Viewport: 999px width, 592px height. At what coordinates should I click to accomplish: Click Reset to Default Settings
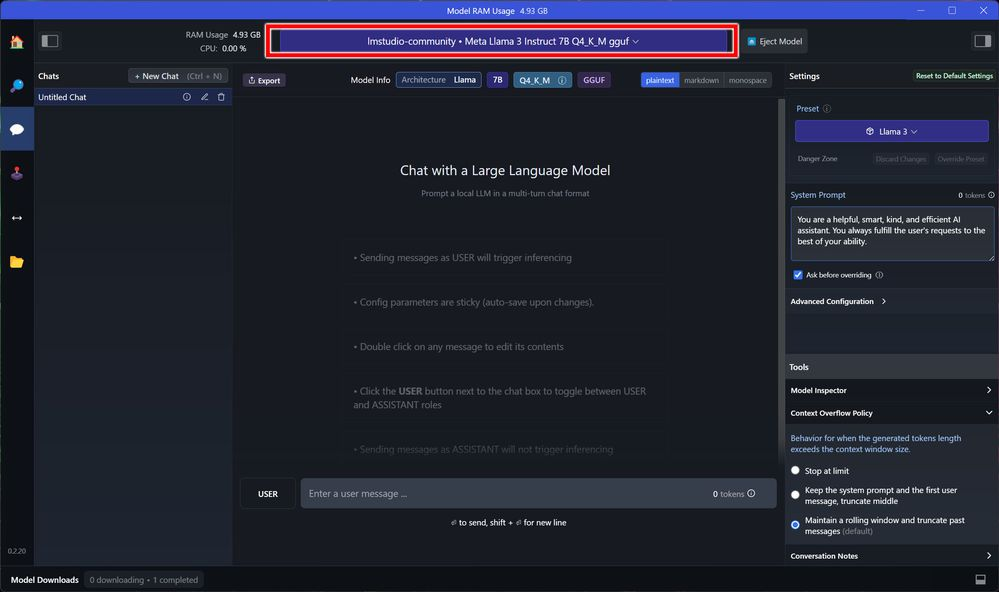click(954, 76)
